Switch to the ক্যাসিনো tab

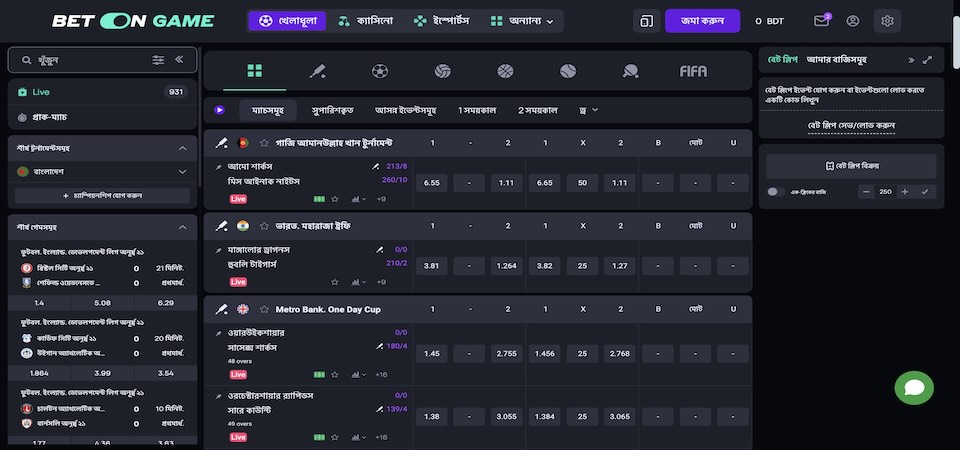coord(365,21)
